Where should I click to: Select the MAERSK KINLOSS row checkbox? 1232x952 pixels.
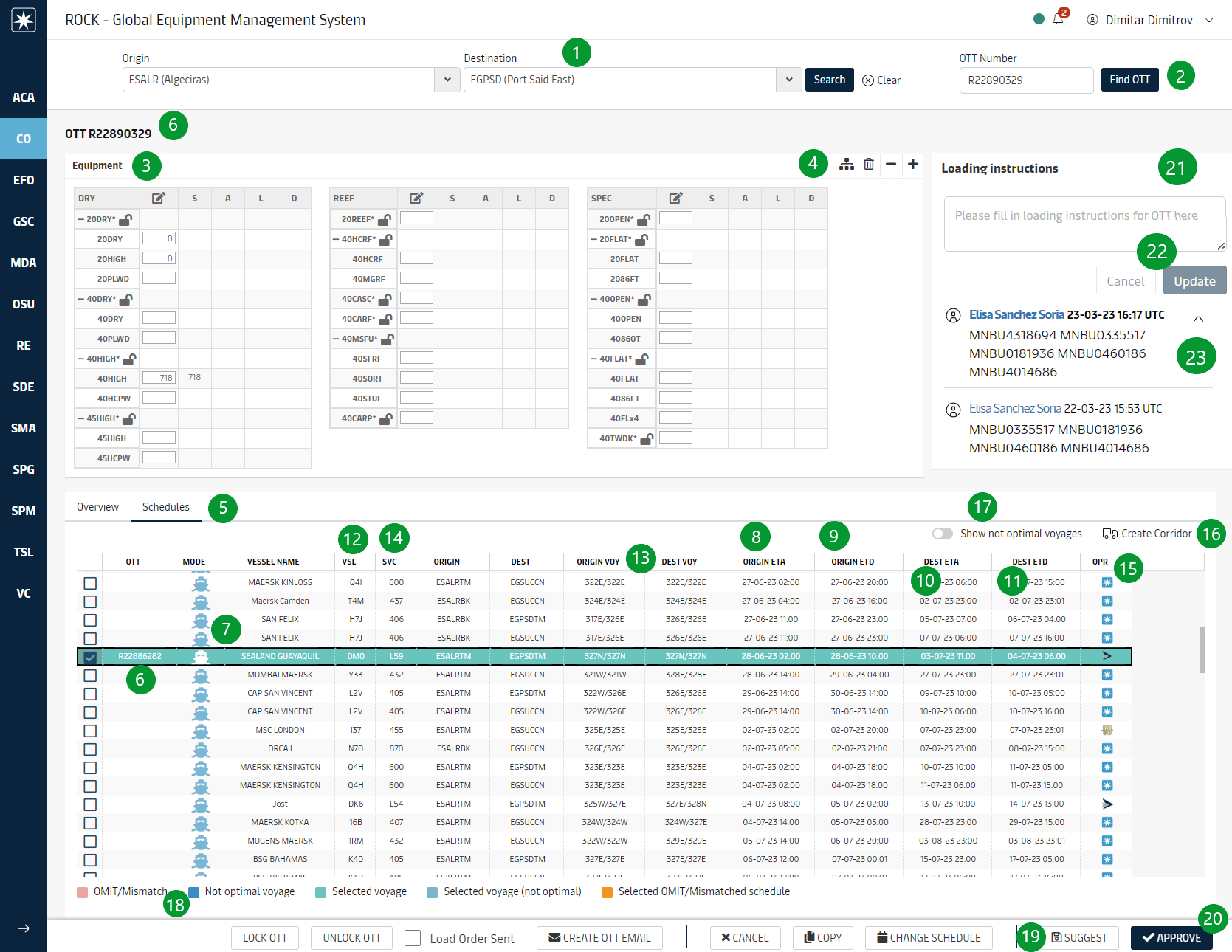(x=90, y=583)
